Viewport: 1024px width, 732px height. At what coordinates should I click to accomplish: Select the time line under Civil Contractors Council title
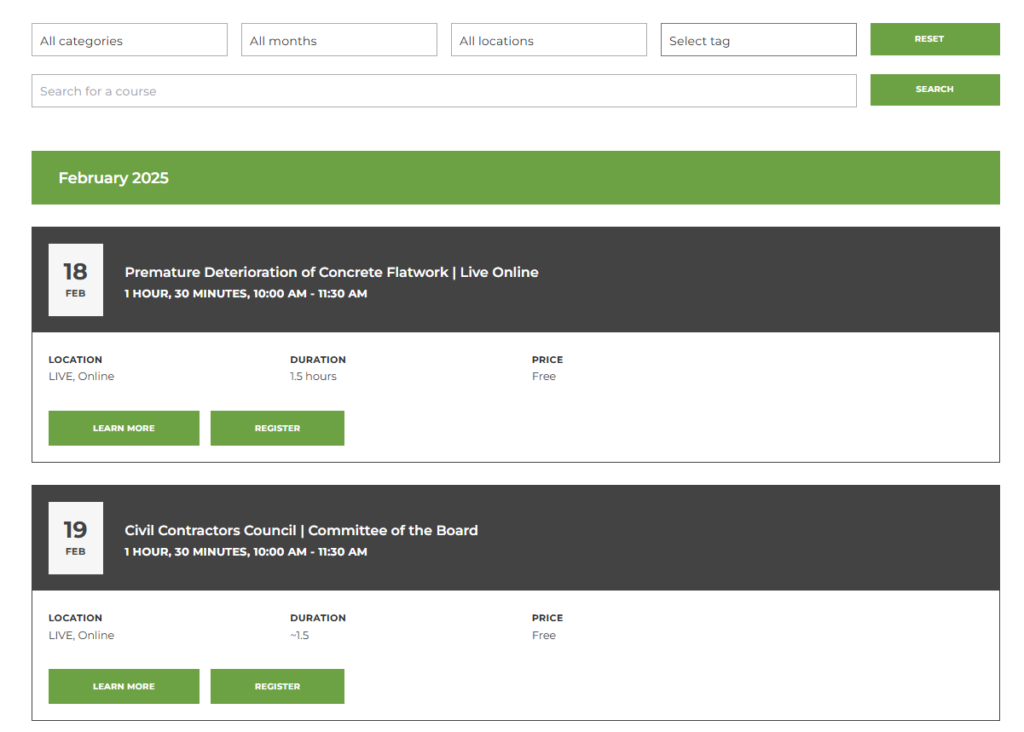[x=246, y=552]
